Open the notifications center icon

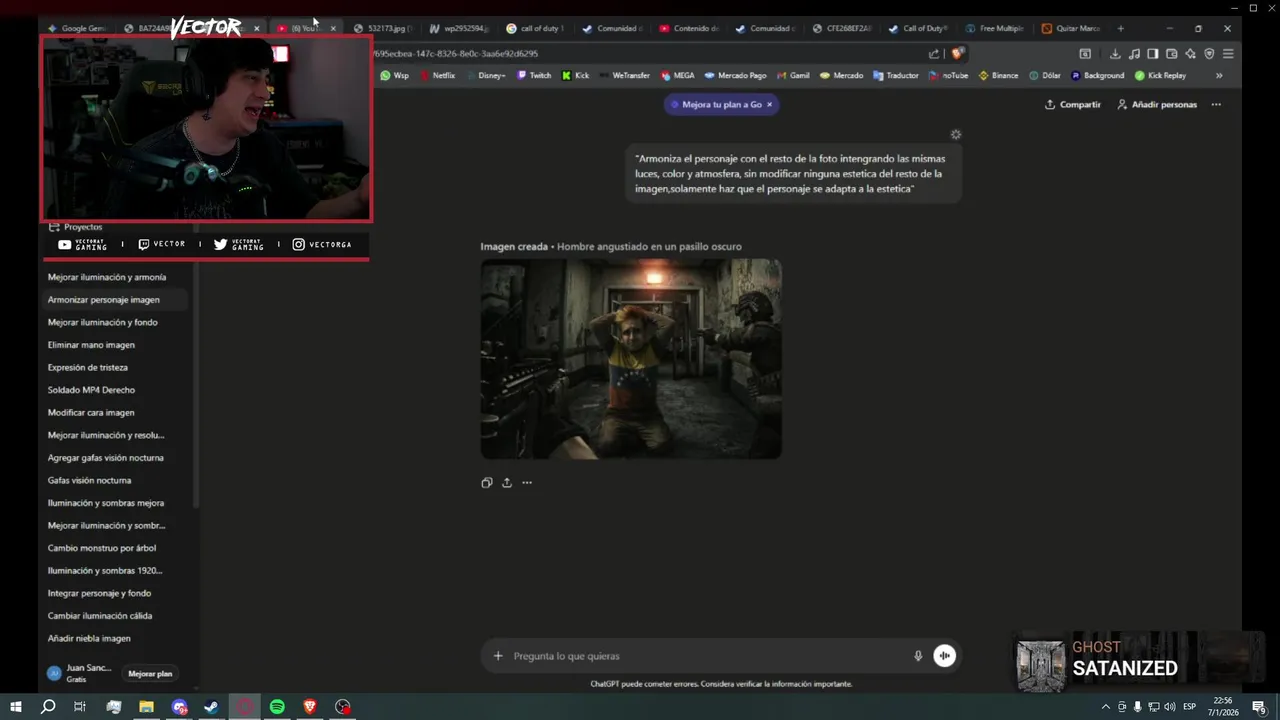pyautogui.click(x=1260, y=707)
